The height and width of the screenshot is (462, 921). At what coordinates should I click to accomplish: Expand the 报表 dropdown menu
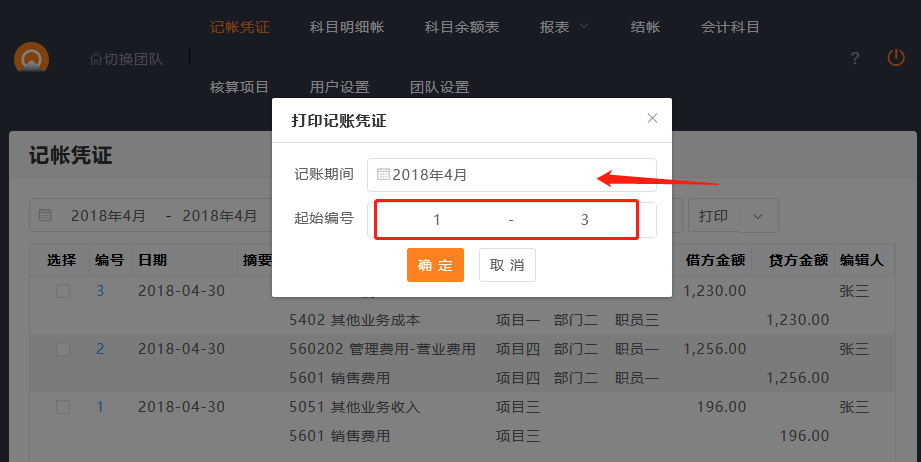tap(564, 27)
